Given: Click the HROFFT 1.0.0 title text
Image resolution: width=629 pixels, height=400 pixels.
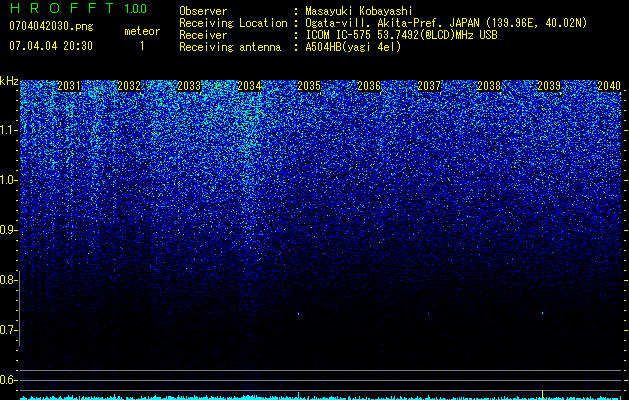Looking at the screenshot, I should 78,8.
